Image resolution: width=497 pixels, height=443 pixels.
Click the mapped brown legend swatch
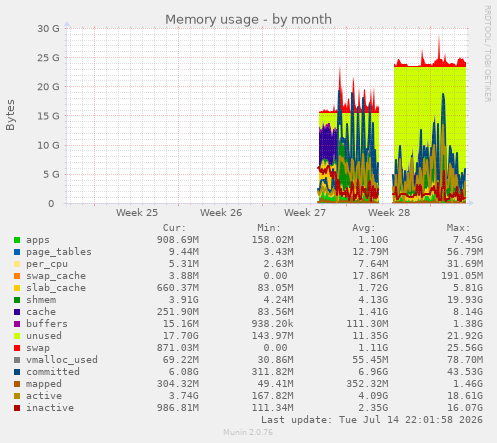click(17, 384)
